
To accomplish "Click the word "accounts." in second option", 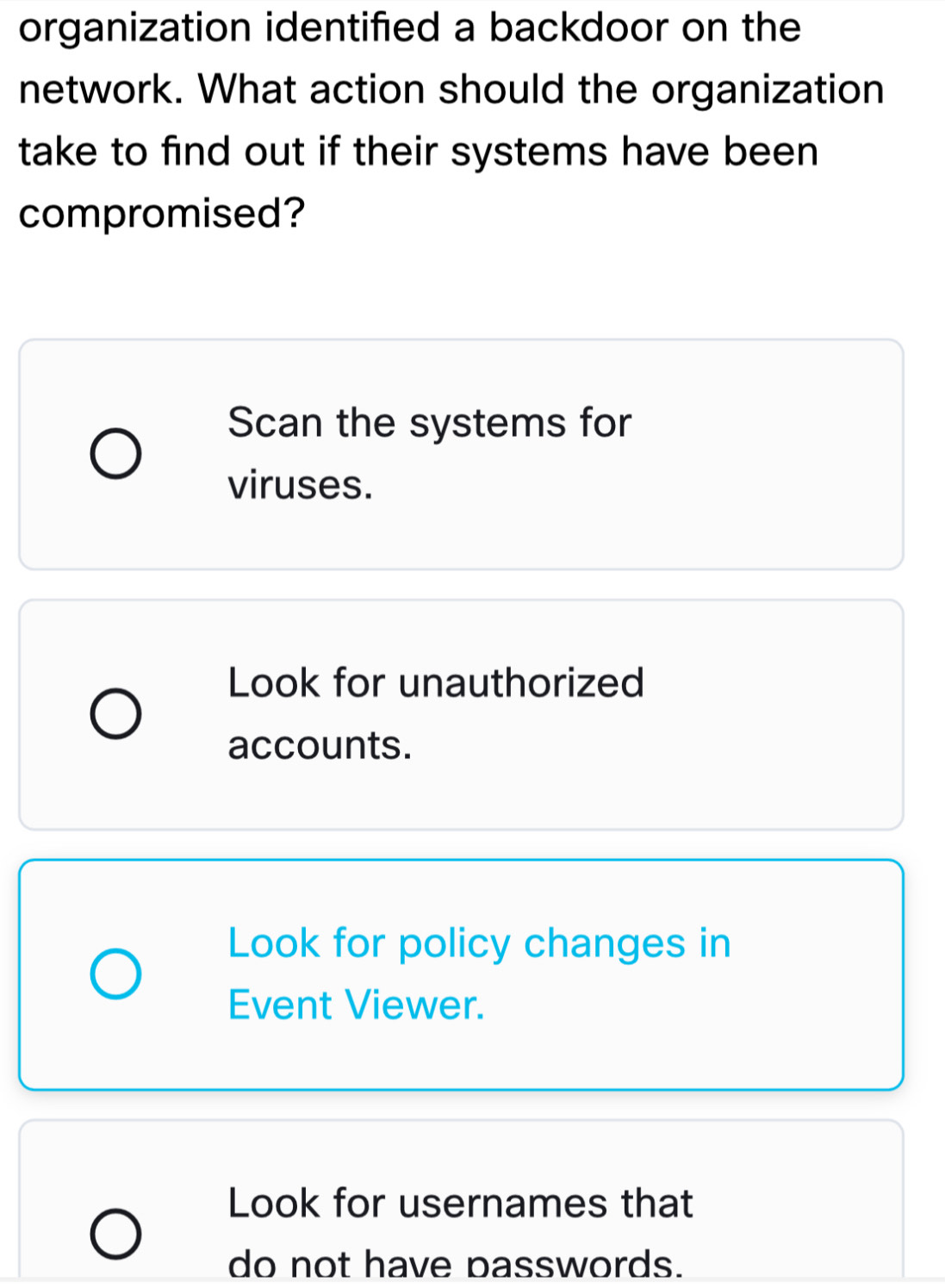I will pos(320,745).
